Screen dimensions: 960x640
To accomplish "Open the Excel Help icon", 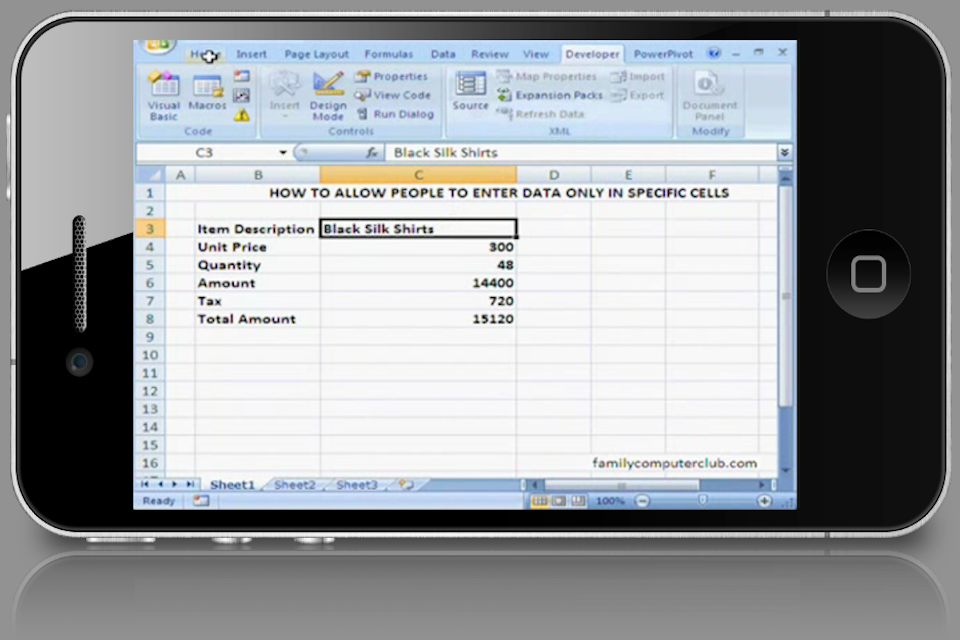I will point(714,53).
